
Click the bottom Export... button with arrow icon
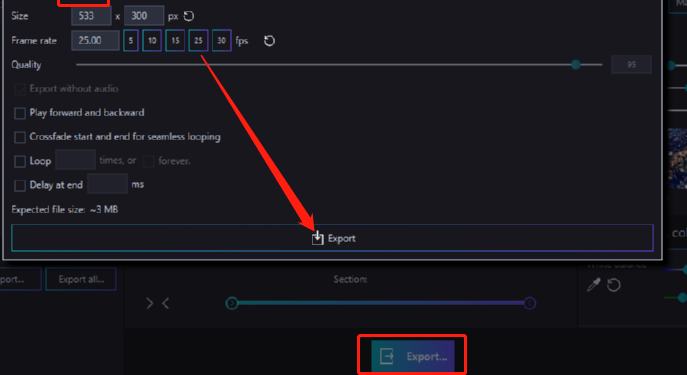click(412, 356)
